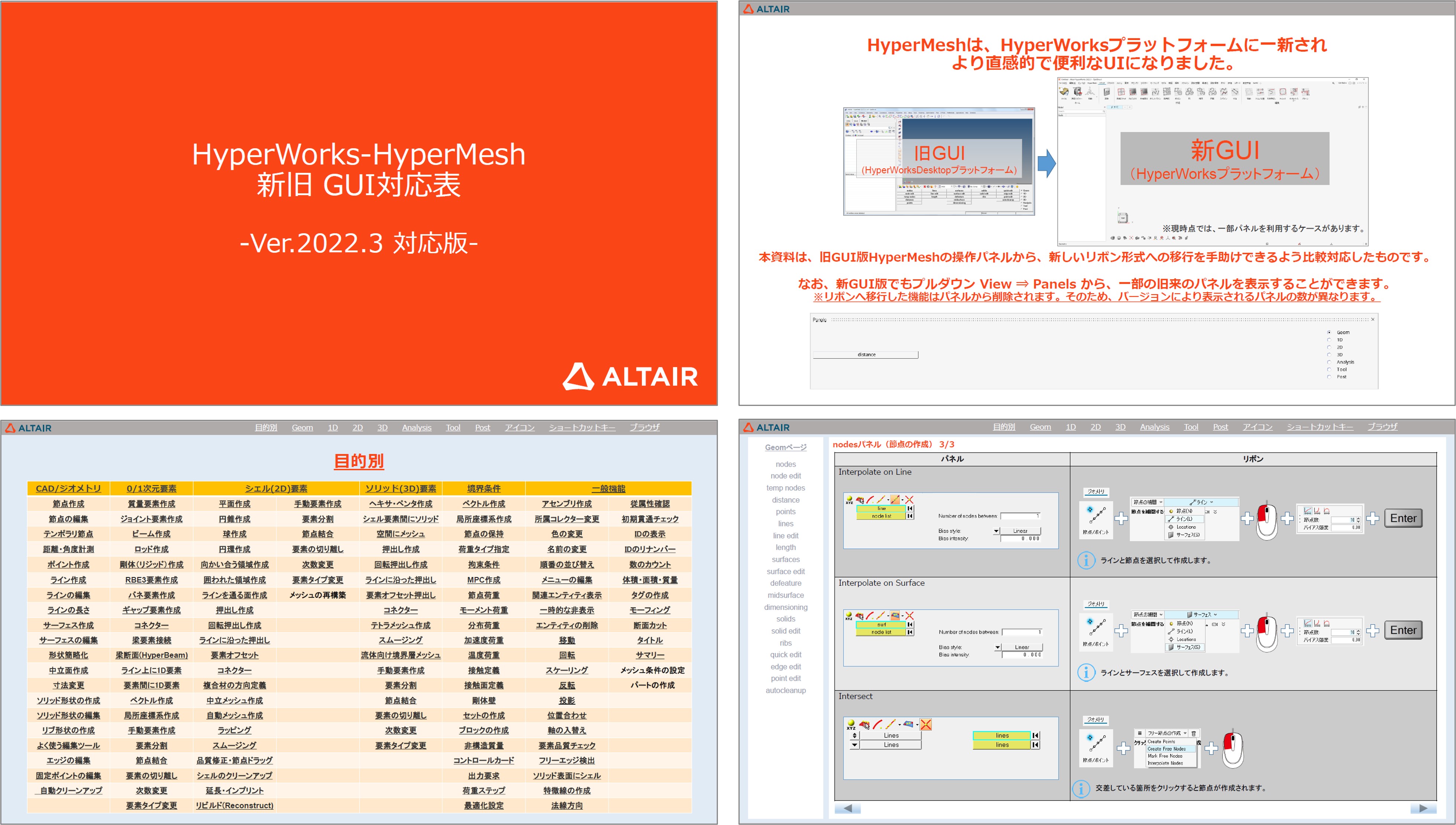Select the Geom radio button in Panels view
Screen dimensions: 1456x825
1329,333
